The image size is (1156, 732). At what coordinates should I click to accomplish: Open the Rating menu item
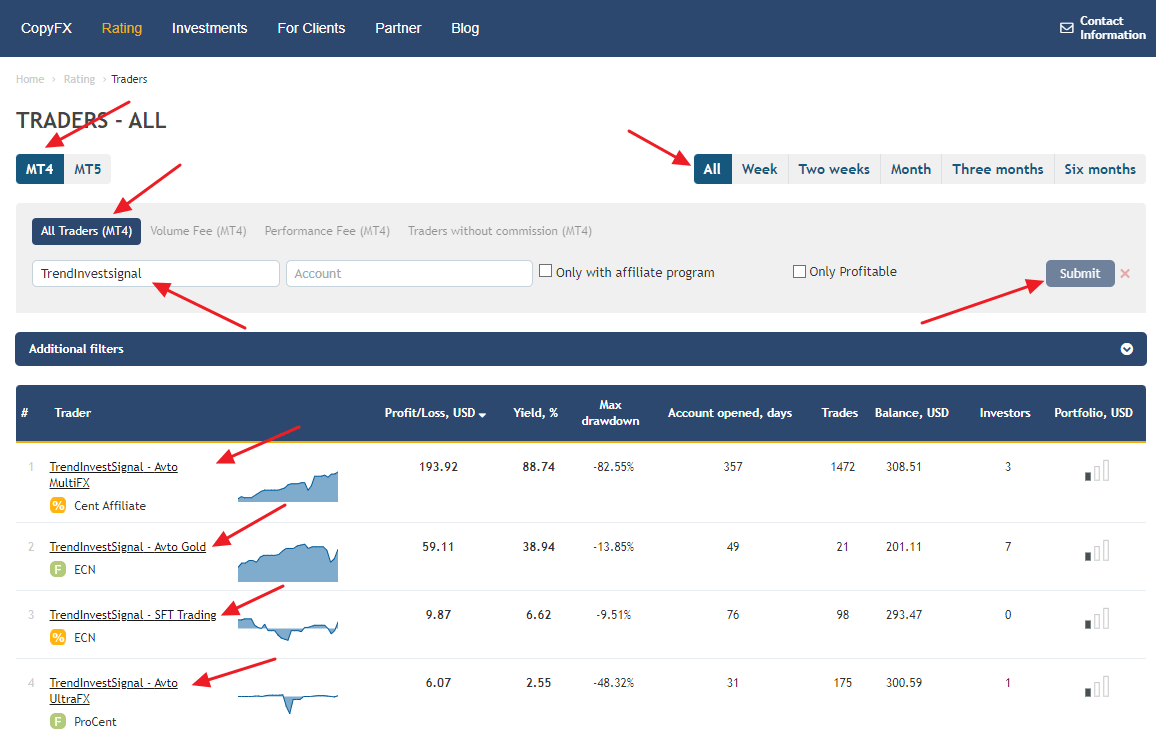coord(122,28)
